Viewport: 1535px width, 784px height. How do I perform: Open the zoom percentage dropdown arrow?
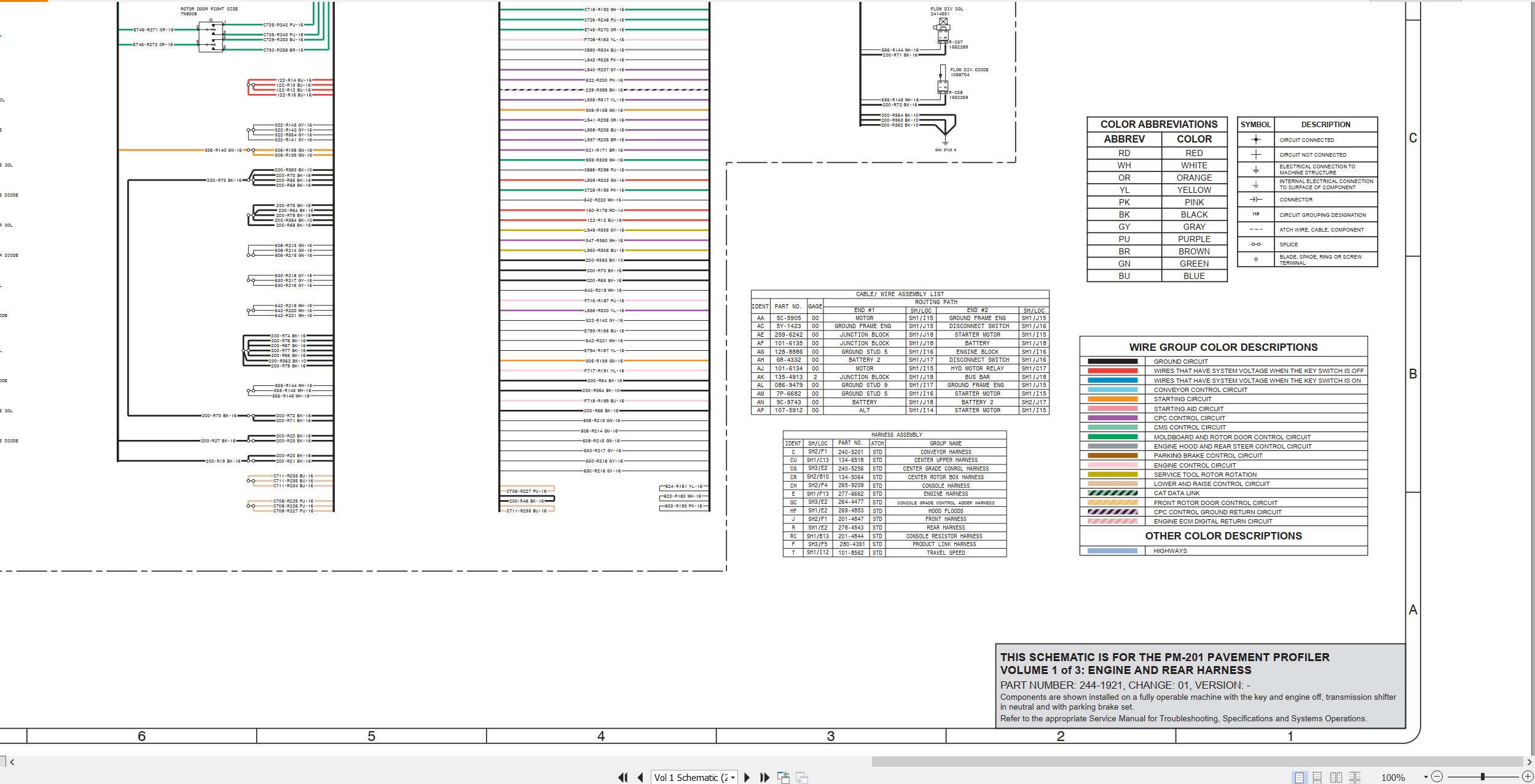[1426, 777]
